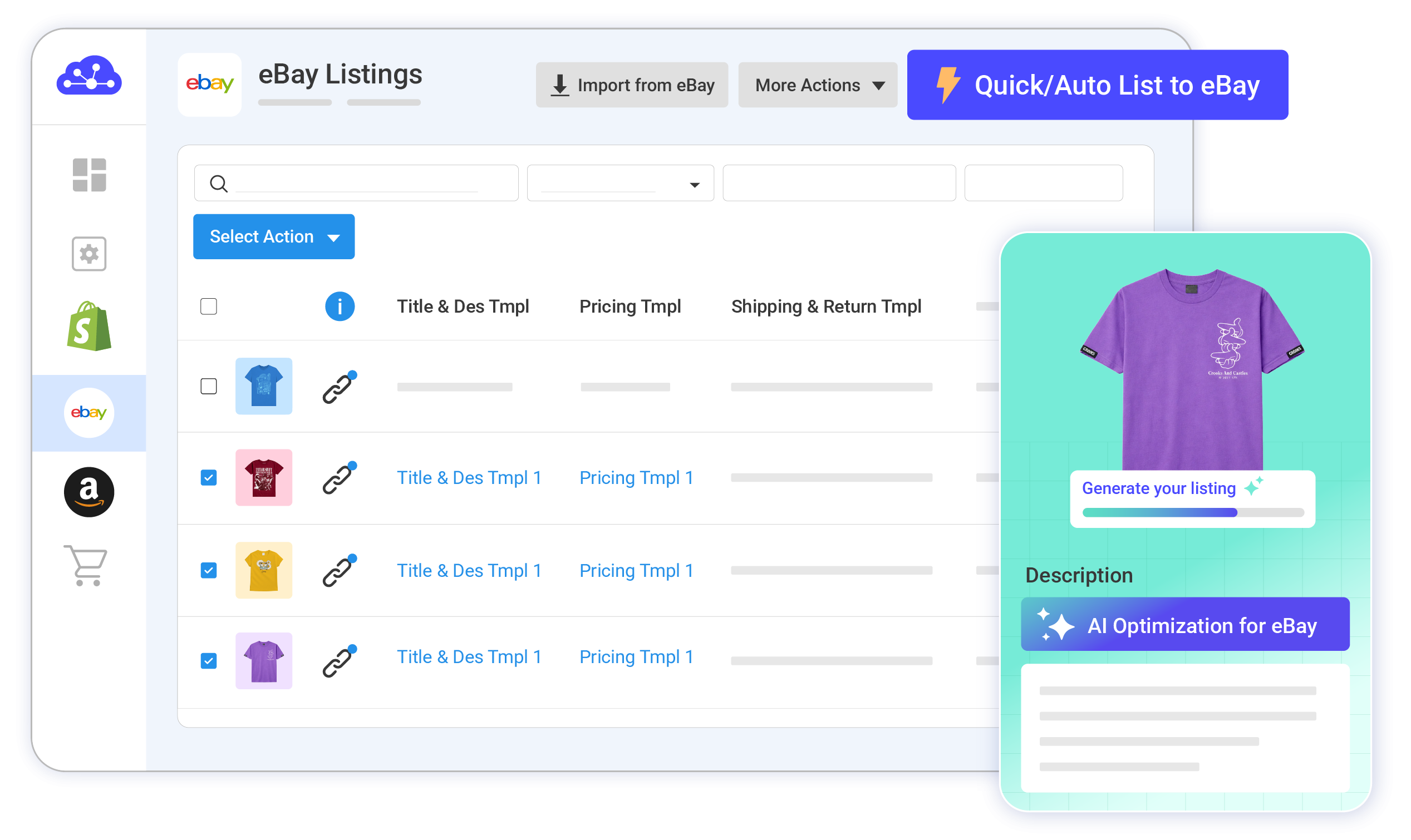Image resolution: width=1411 pixels, height=840 pixels.
Task: Open the Amazon sidebar icon
Action: pyautogui.click(x=90, y=493)
